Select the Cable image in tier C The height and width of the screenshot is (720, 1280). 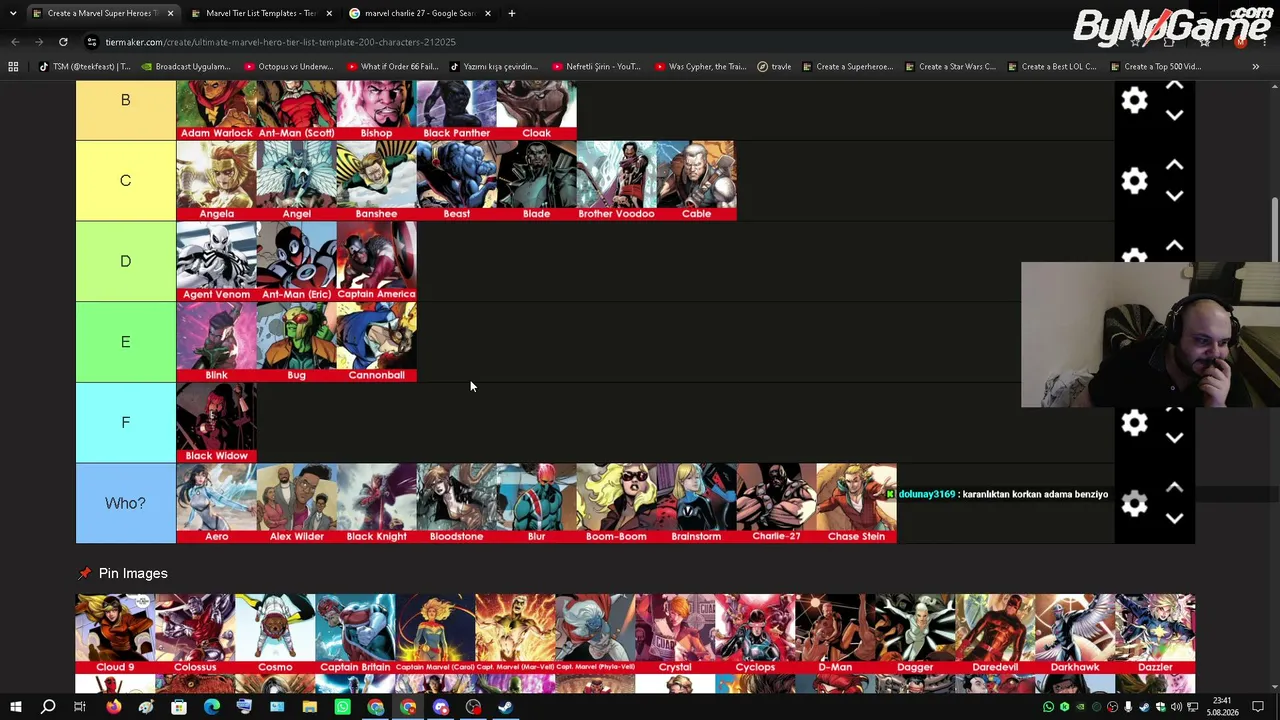(696, 181)
